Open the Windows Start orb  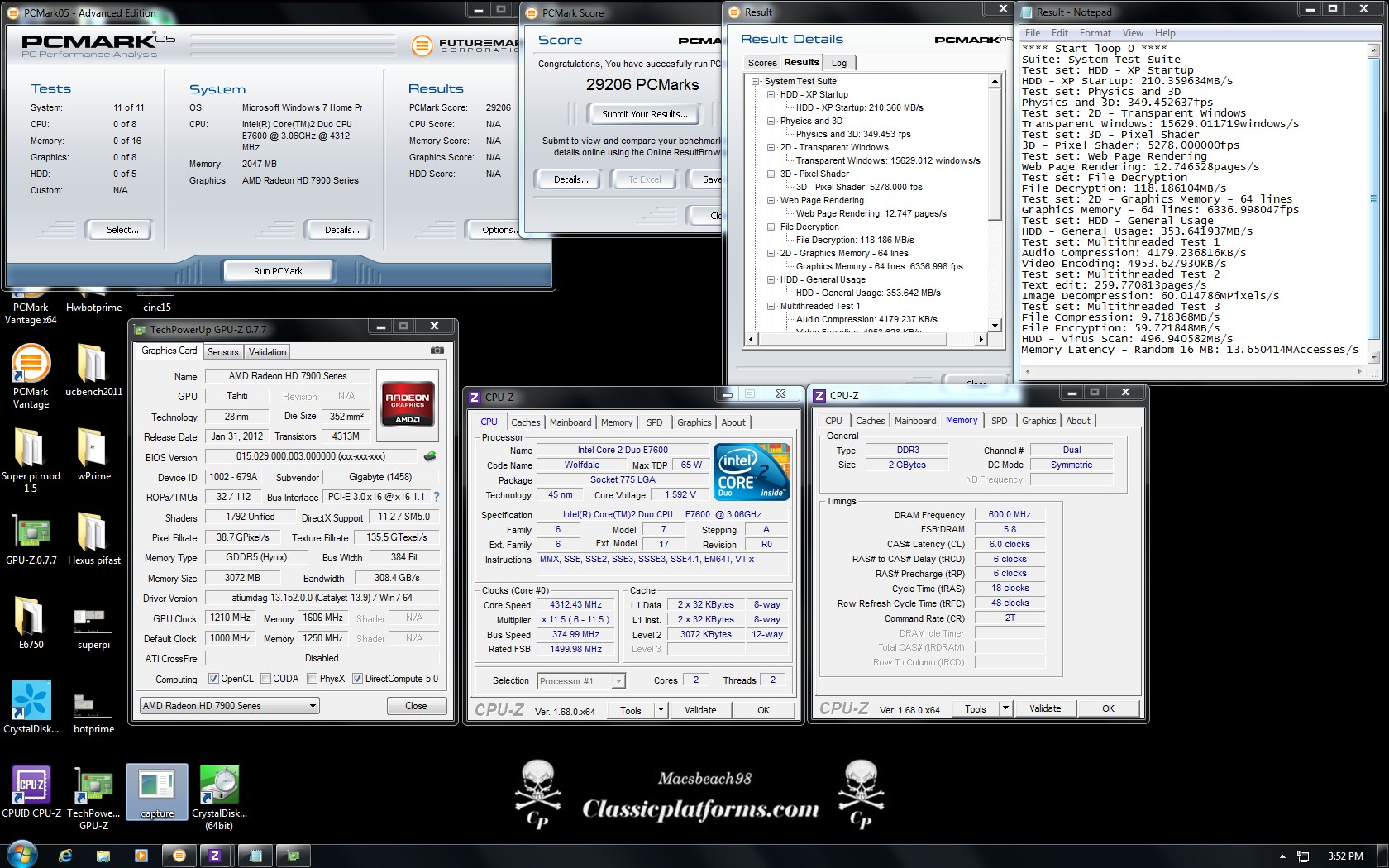(x=21, y=855)
